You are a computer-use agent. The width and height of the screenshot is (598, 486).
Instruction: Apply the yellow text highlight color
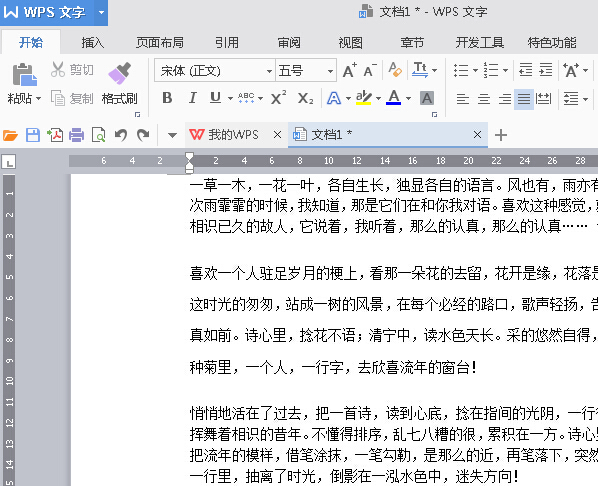click(363, 98)
